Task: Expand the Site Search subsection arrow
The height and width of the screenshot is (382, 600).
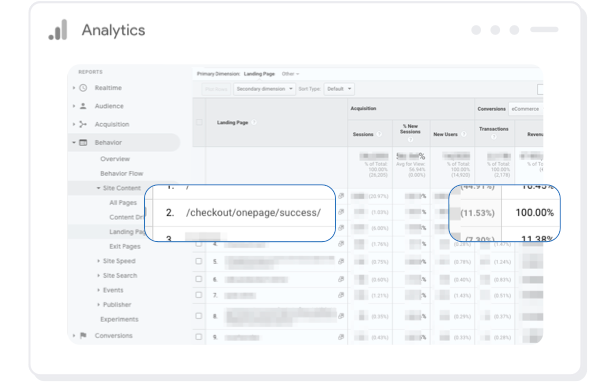Action: coord(98,275)
